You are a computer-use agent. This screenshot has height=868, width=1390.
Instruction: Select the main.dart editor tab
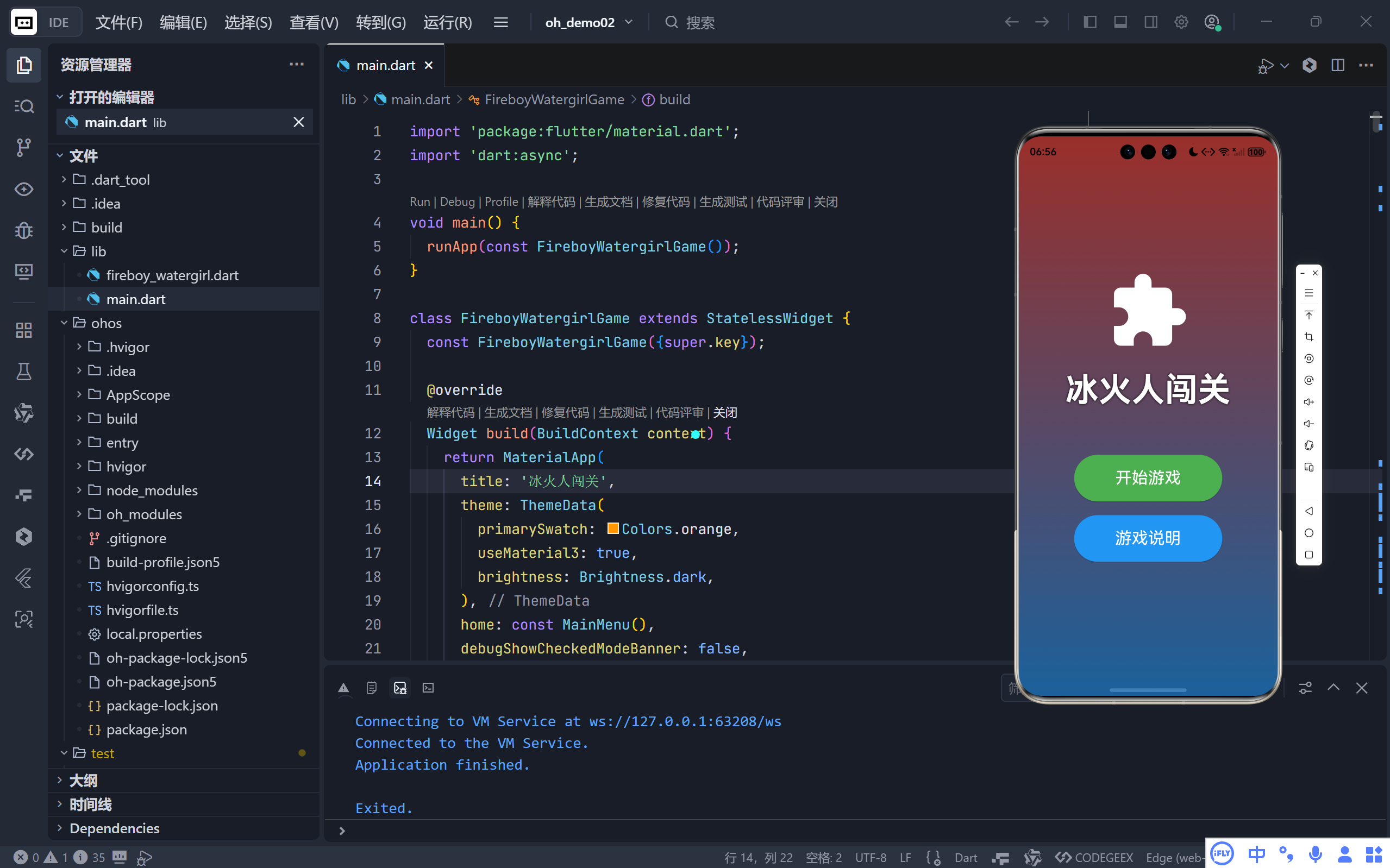[x=385, y=65]
